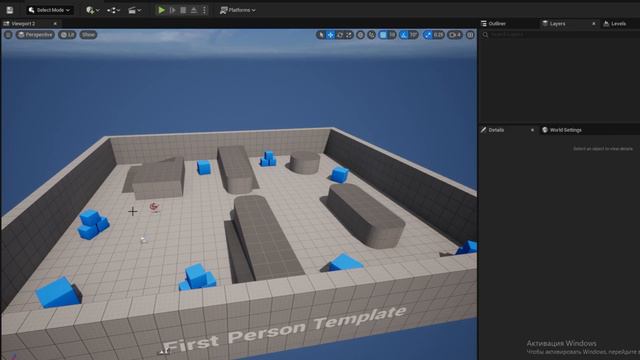640x360 pixels.
Task: Click the Skip Frame button
Action: point(172,10)
